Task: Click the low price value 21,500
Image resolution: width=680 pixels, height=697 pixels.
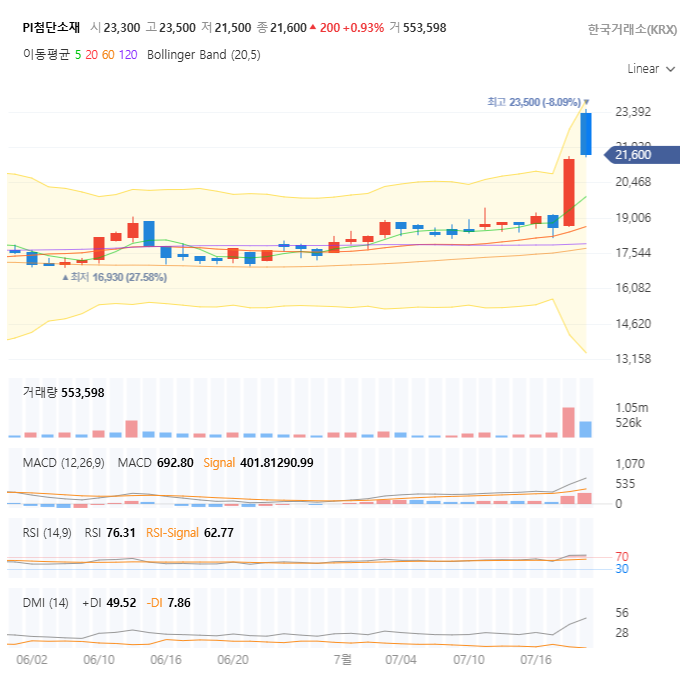Action: click(233, 28)
